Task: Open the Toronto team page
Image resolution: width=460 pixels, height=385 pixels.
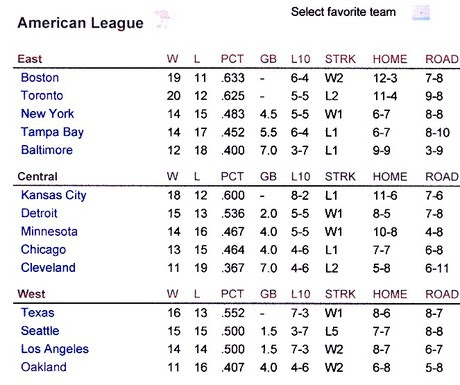Action: coord(42,96)
